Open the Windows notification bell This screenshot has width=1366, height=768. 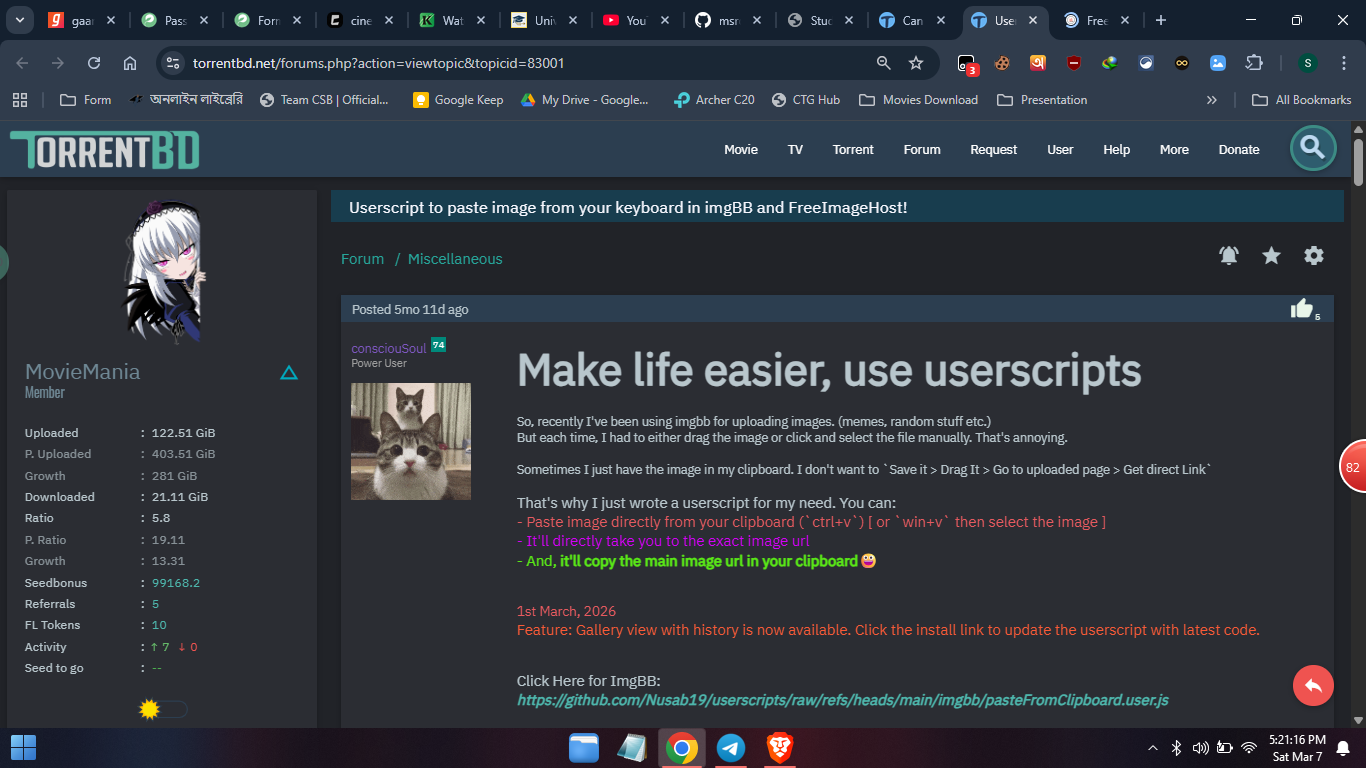(x=1343, y=748)
